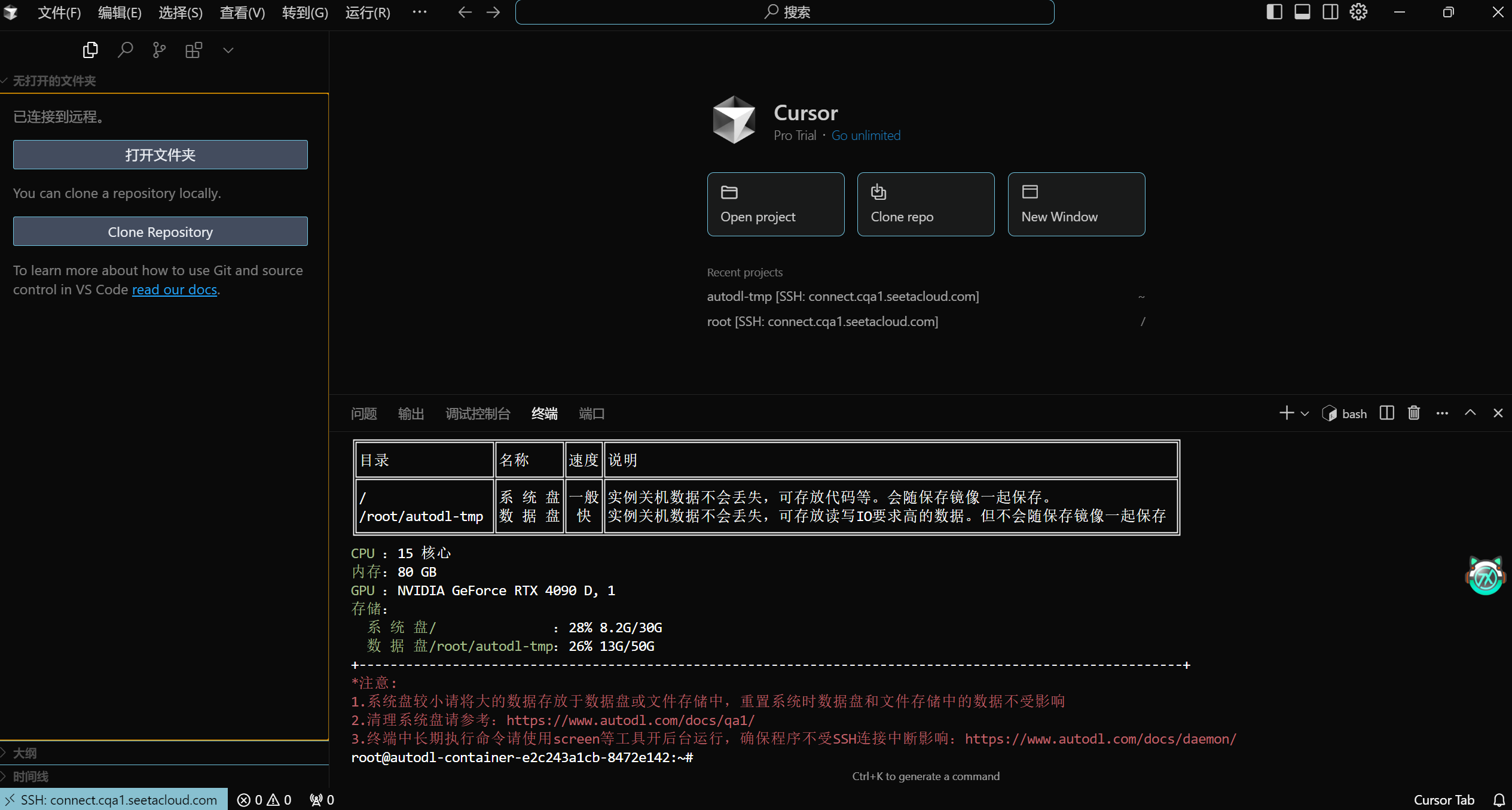Open the Explorer files icon in sidebar
The width and height of the screenshot is (1512, 810).
[90, 50]
